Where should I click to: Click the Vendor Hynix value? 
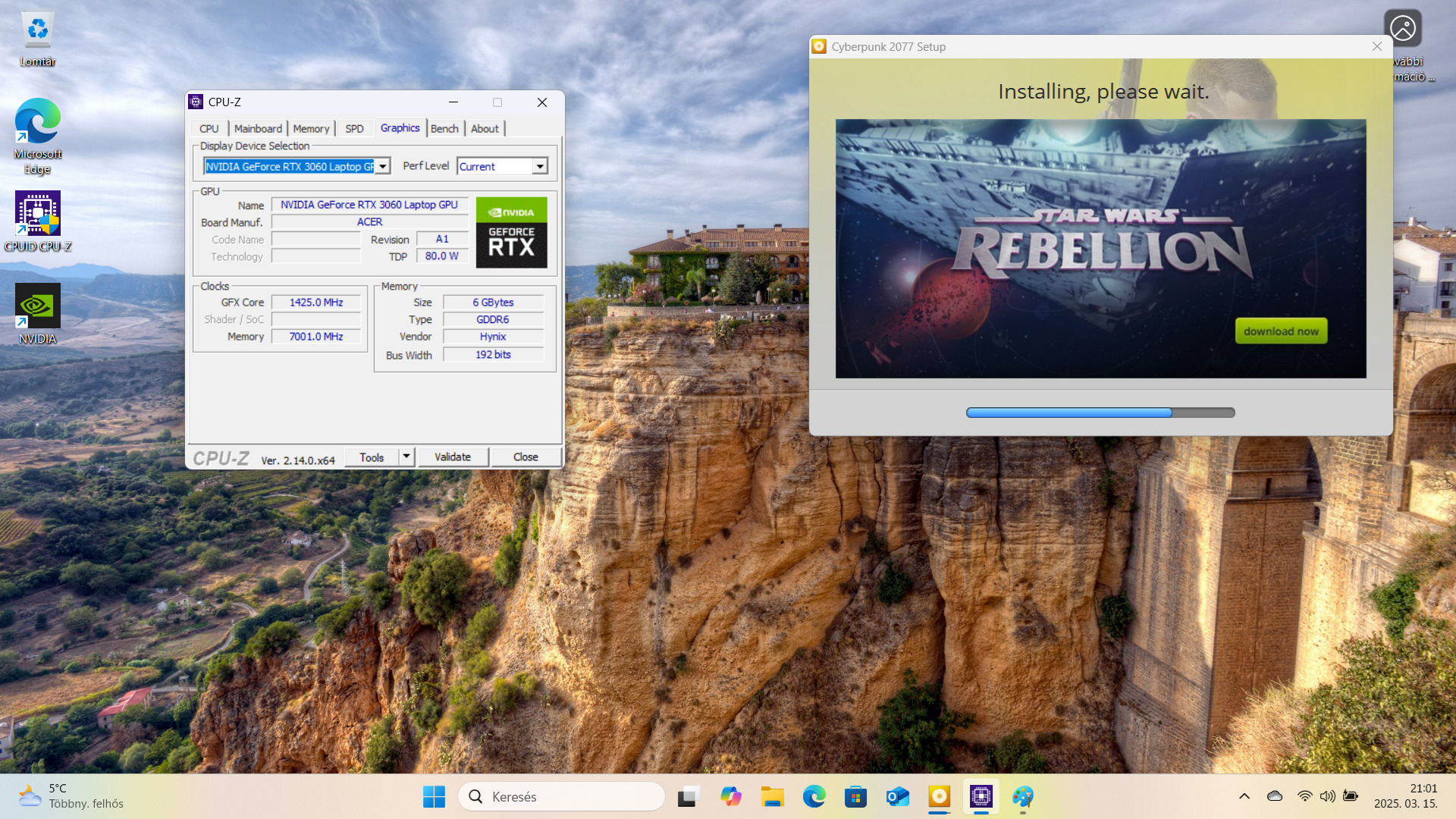(493, 337)
